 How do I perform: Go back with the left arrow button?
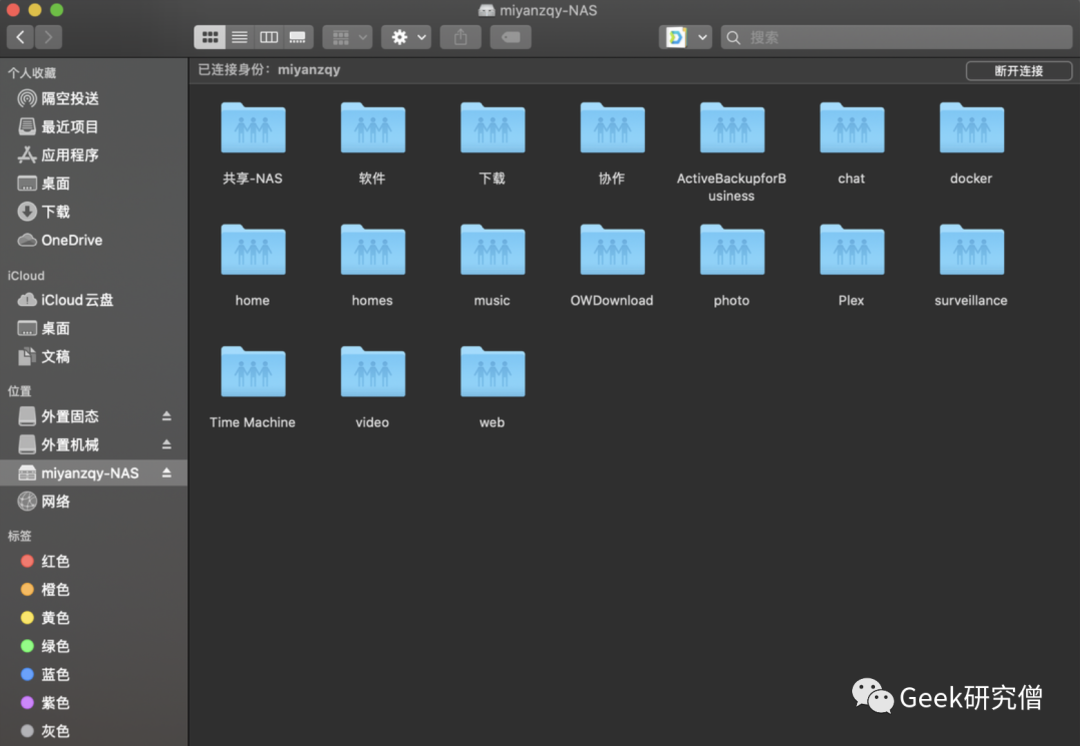coord(21,37)
